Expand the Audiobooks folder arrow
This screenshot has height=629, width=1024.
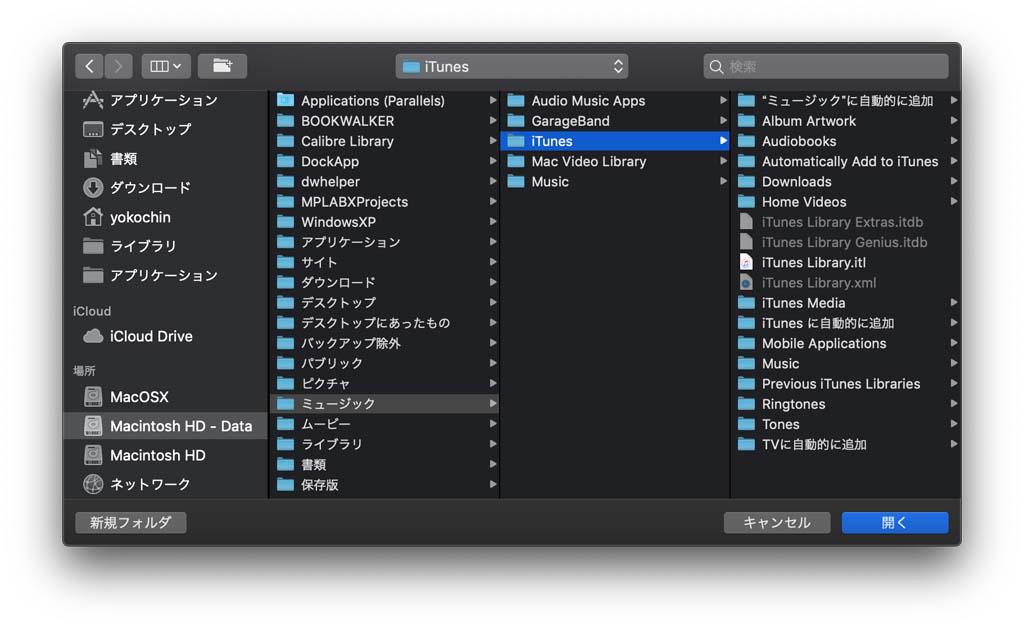pos(953,141)
